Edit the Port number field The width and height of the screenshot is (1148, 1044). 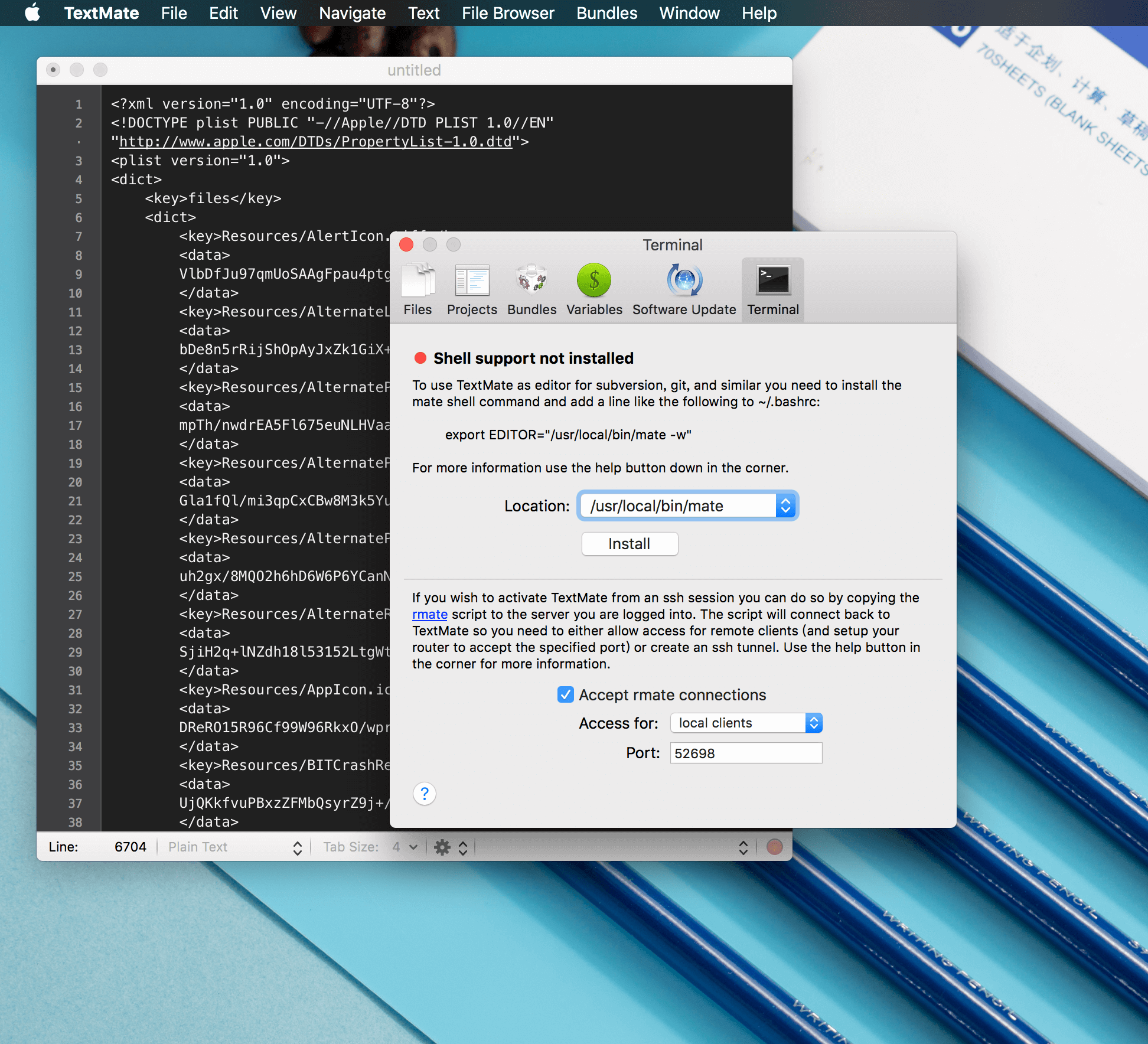[x=746, y=753]
